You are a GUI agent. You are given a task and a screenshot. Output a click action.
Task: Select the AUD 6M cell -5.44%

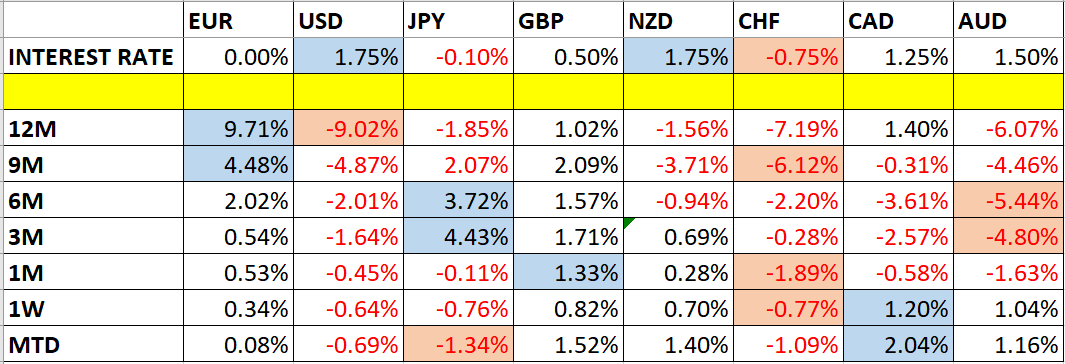click(1009, 200)
